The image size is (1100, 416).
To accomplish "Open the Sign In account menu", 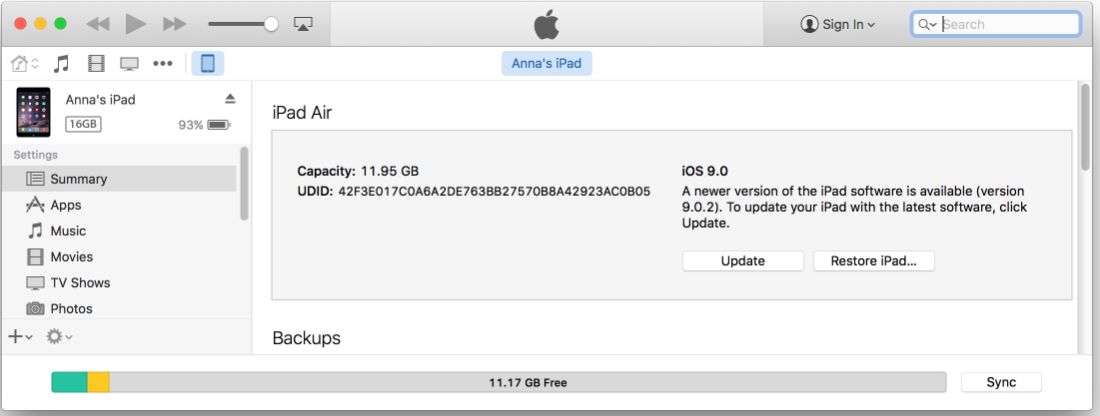I will tap(838, 24).
